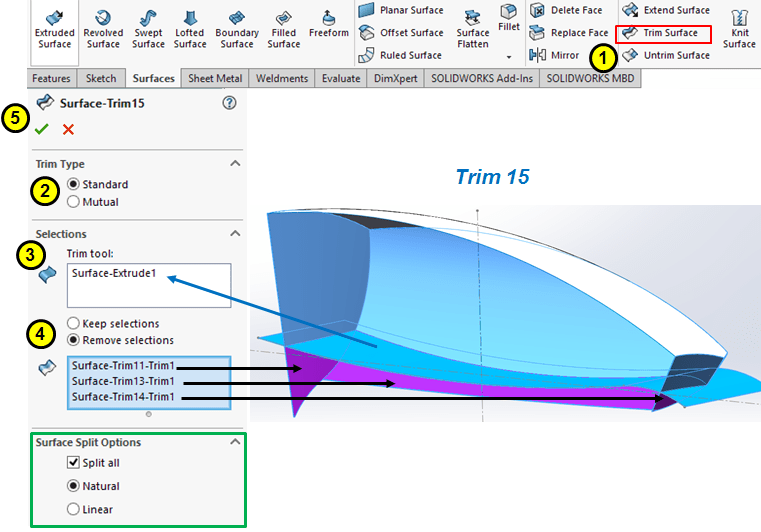761x532 pixels.
Task: Open the Surface-Trim15 help icon
Action: [229, 103]
